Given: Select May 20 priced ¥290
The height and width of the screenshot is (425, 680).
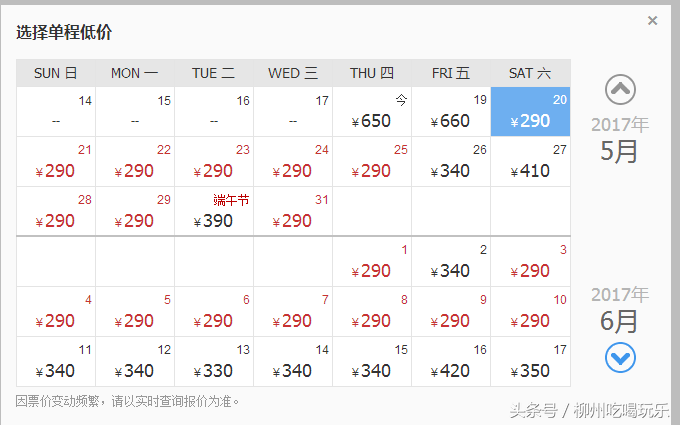Looking at the screenshot, I should pos(530,111).
